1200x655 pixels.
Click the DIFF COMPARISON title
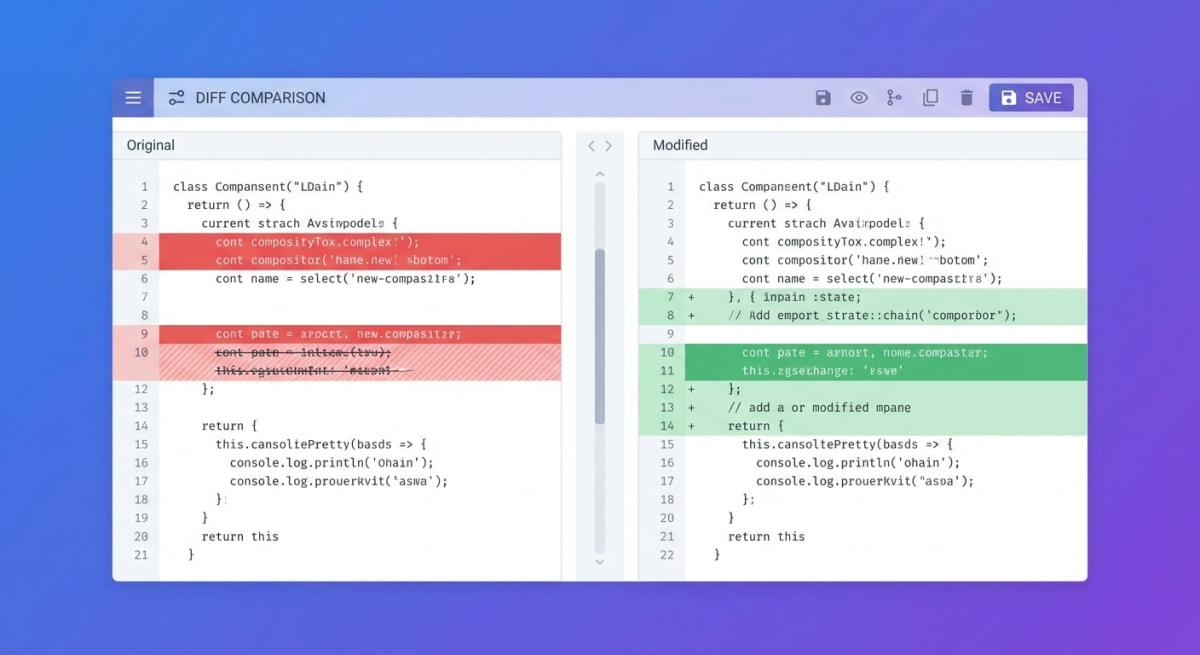click(262, 97)
